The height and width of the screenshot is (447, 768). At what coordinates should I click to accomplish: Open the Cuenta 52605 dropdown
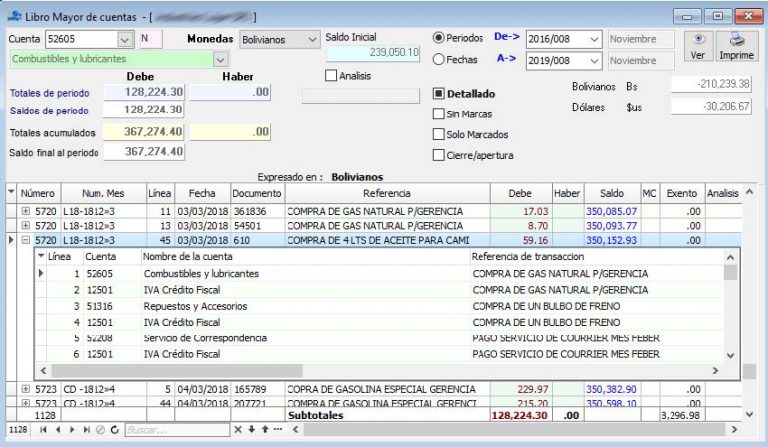click(x=125, y=39)
